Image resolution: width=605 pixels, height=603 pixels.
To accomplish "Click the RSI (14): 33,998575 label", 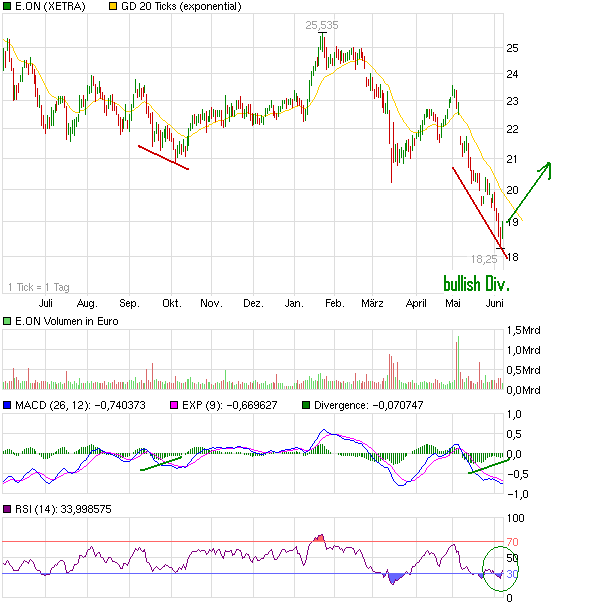I will pos(63,510).
